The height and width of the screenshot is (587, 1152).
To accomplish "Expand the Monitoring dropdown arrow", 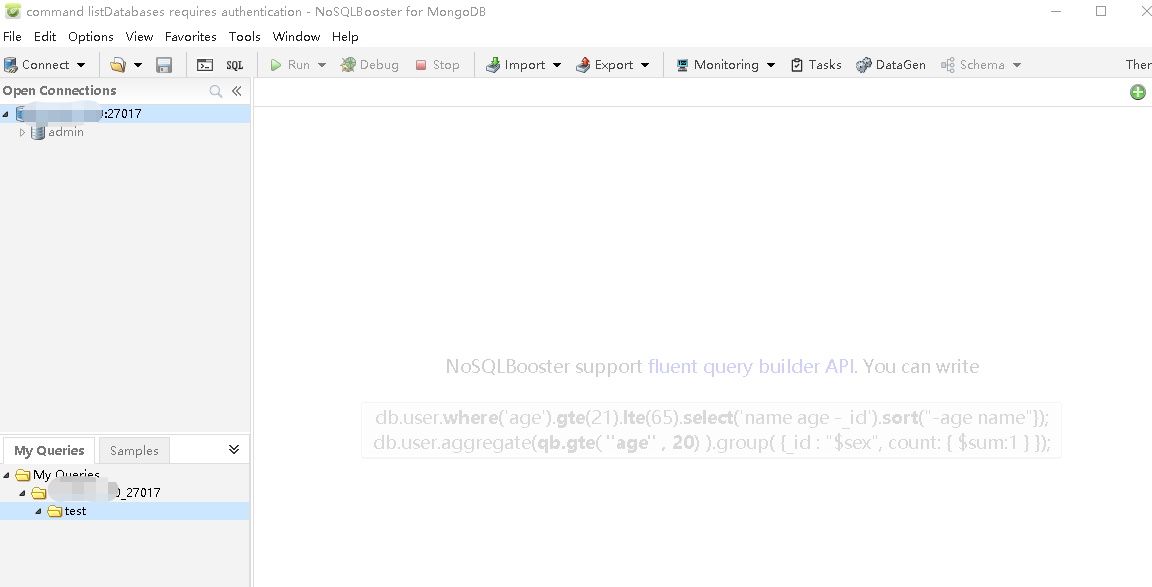I will pyautogui.click(x=771, y=65).
